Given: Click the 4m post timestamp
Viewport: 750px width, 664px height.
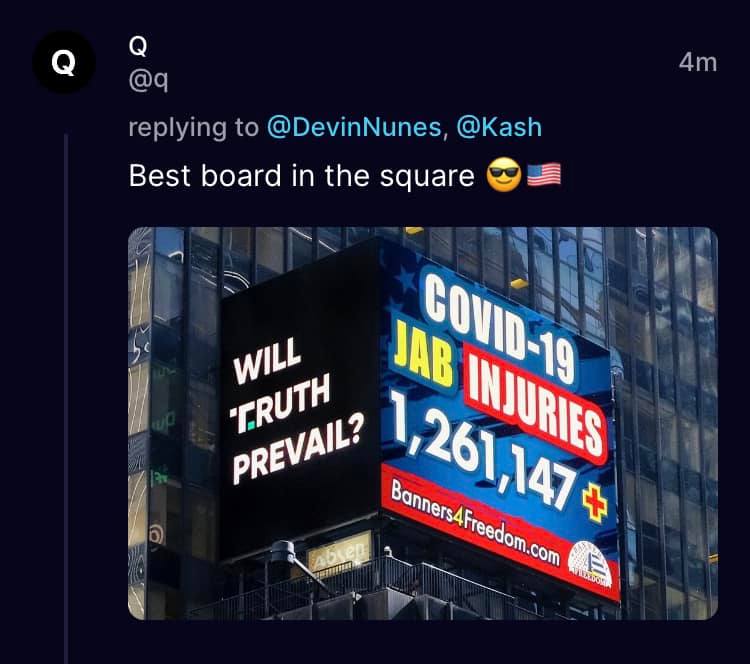Looking at the screenshot, I should point(697,62).
